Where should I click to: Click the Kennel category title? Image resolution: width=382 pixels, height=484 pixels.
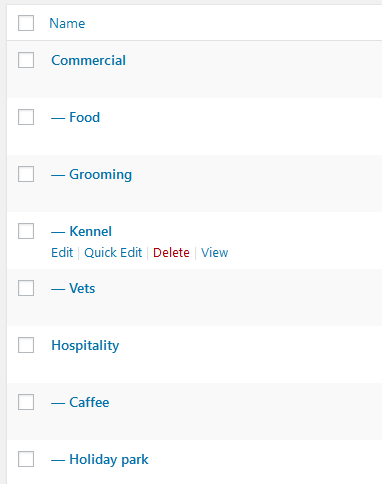tap(90, 231)
